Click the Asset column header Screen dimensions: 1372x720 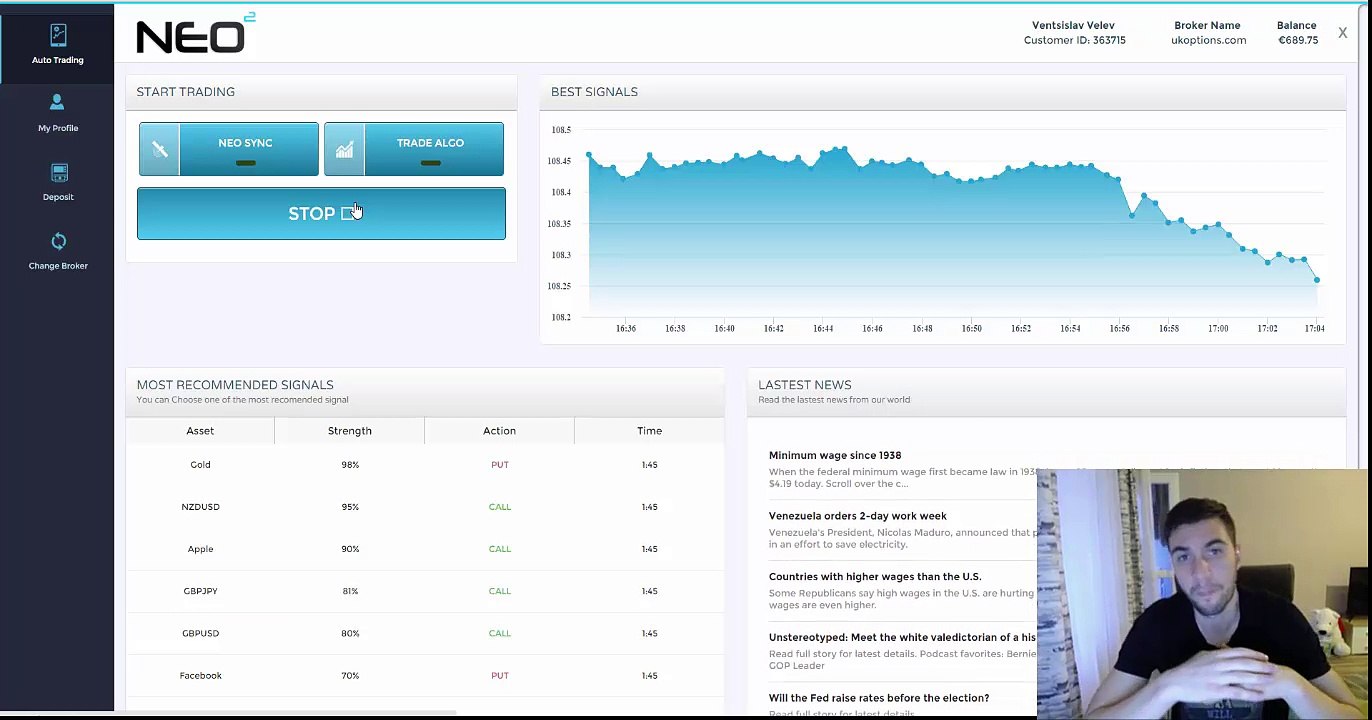(x=200, y=431)
